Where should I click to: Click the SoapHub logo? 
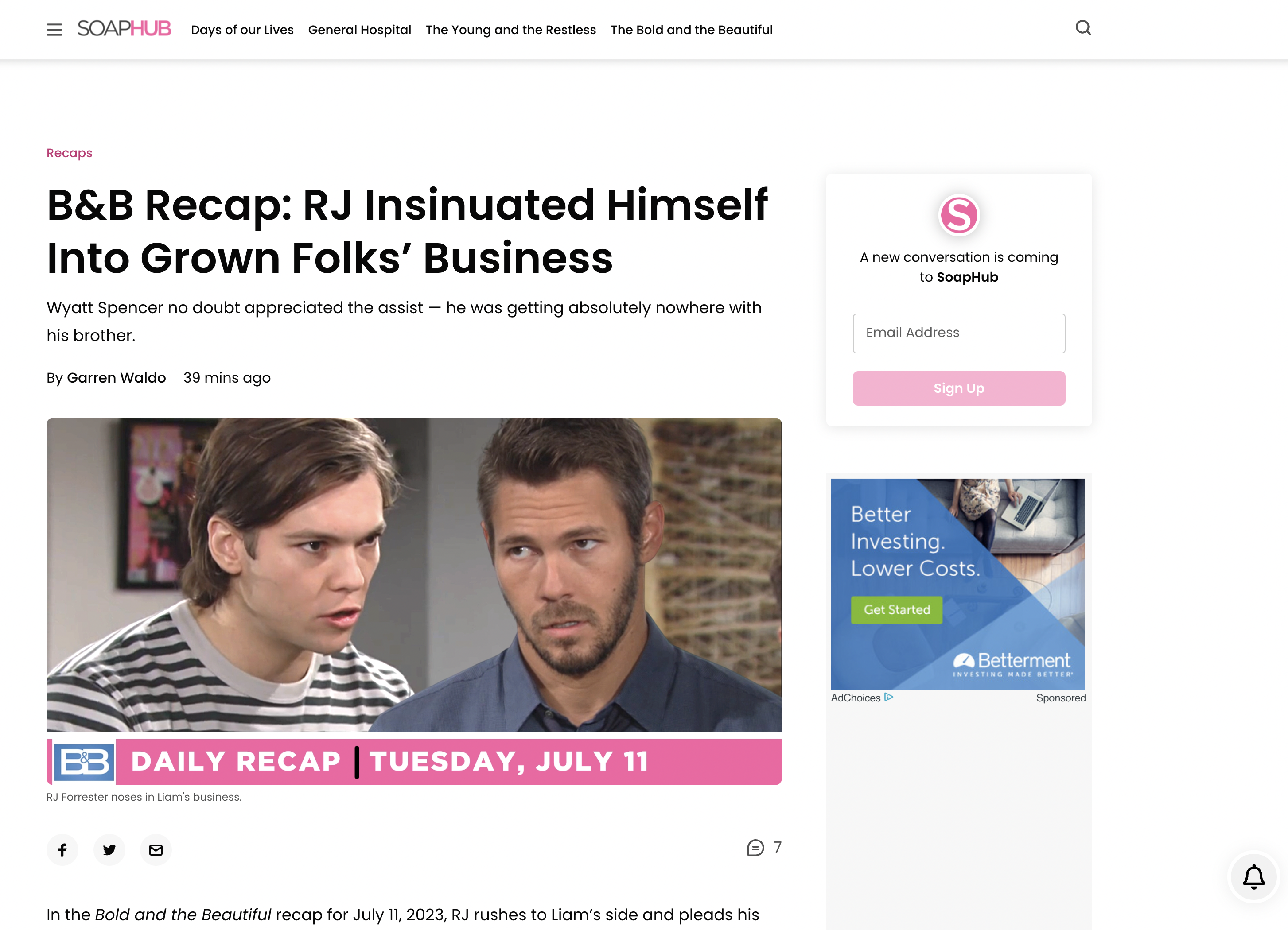tap(124, 28)
